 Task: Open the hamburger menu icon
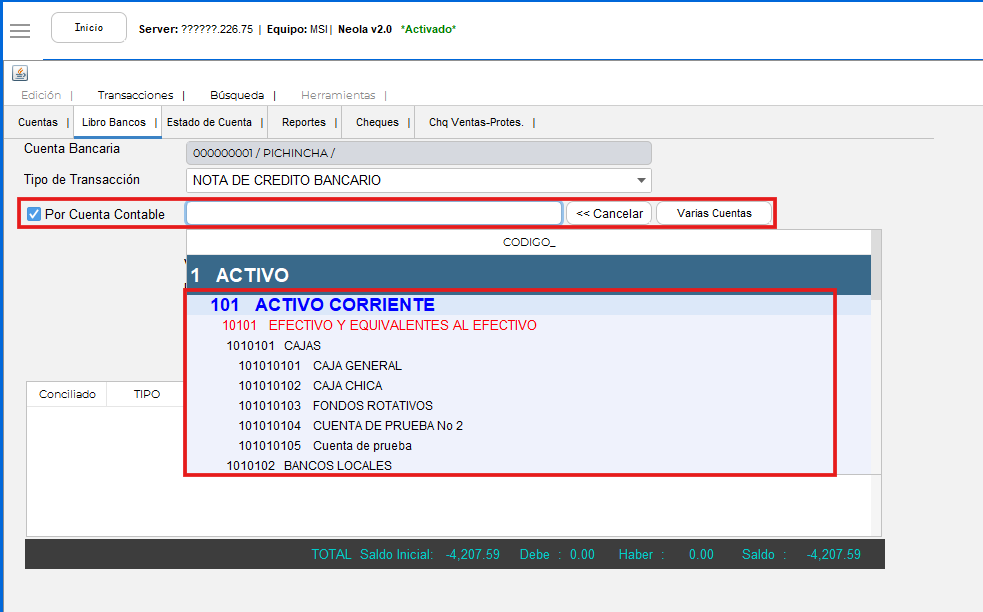pyautogui.click(x=20, y=30)
